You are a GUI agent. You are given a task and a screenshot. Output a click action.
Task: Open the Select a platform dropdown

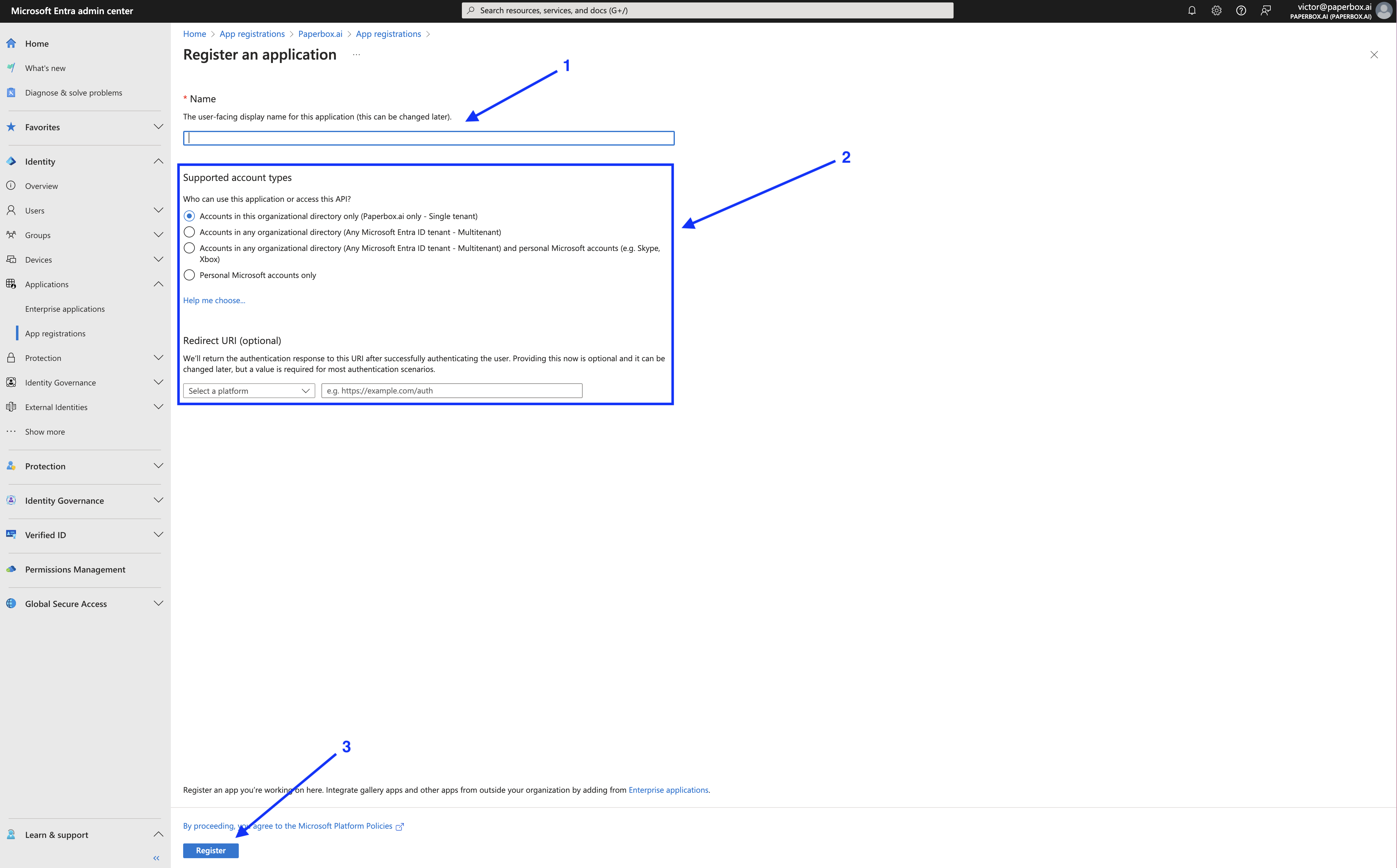pyautogui.click(x=249, y=390)
